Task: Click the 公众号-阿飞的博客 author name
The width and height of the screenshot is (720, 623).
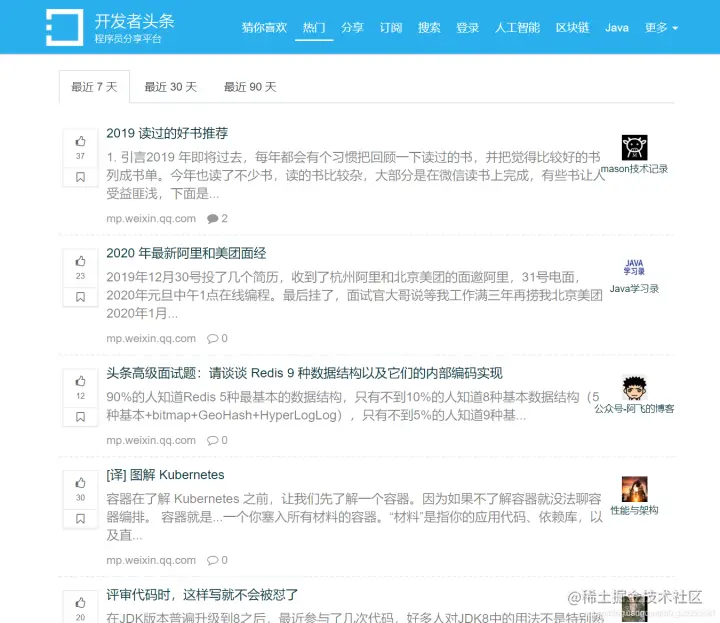Action: point(635,409)
